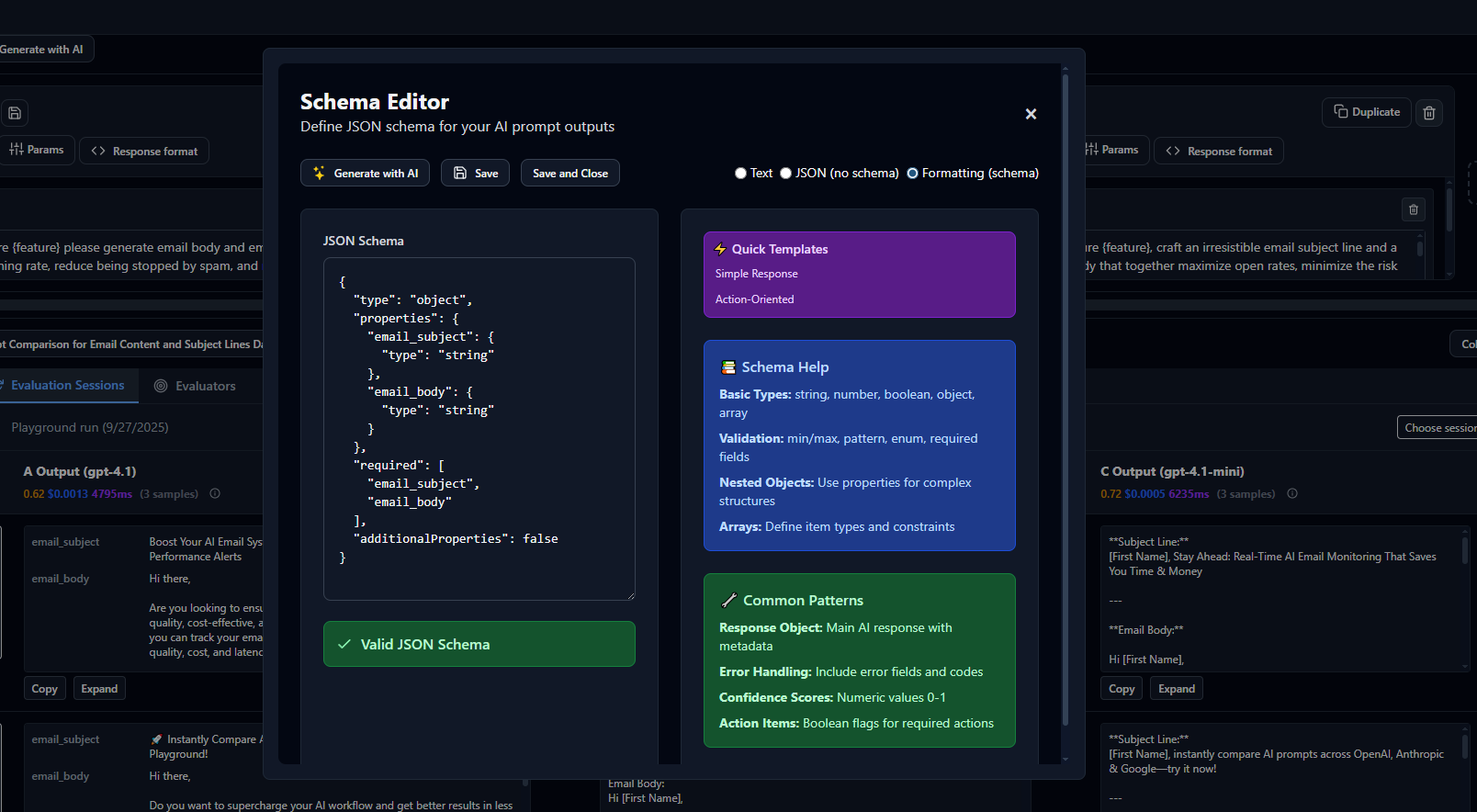Screen dimensions: 1477x812
Task: Open the Choose session dropdown
Action: pyautogui.click(x=1438, y=428)
